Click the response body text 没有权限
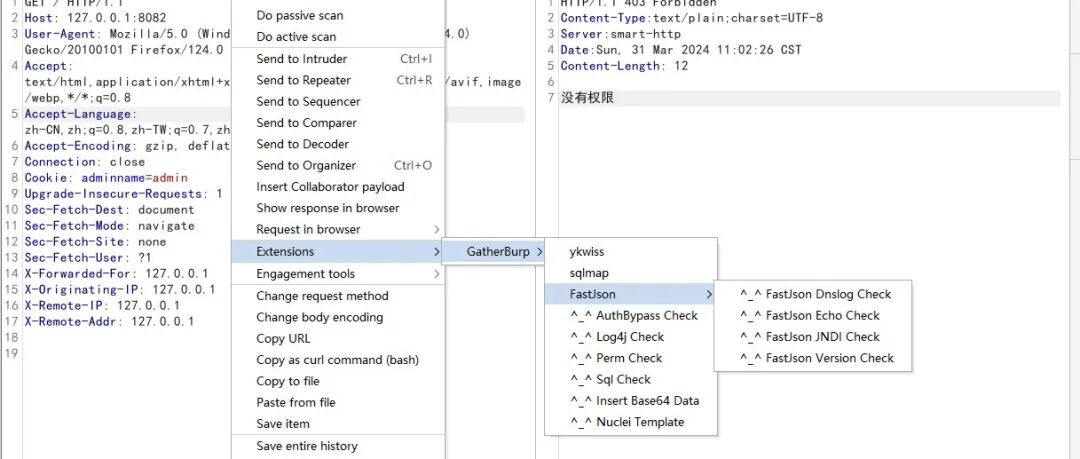The width and height of the screenshot is (1080, 459). [587, 98]
